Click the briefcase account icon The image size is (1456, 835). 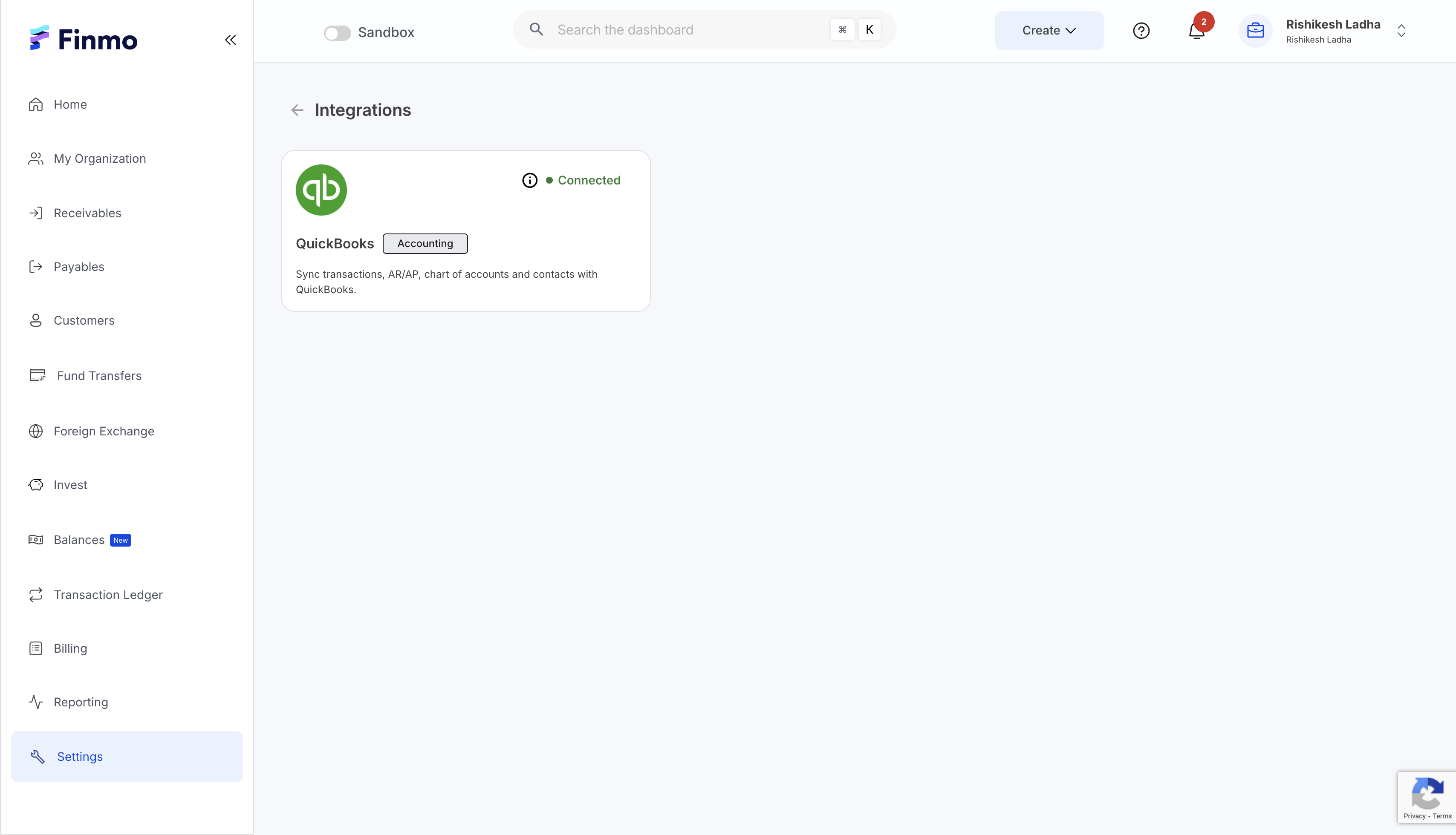(1255, 31)
